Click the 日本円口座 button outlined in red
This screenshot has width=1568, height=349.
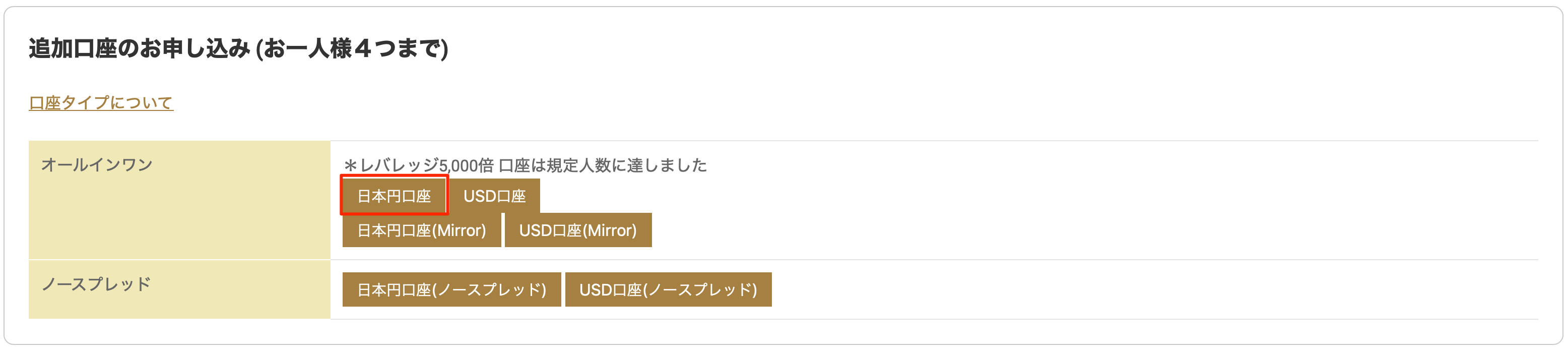394,196
